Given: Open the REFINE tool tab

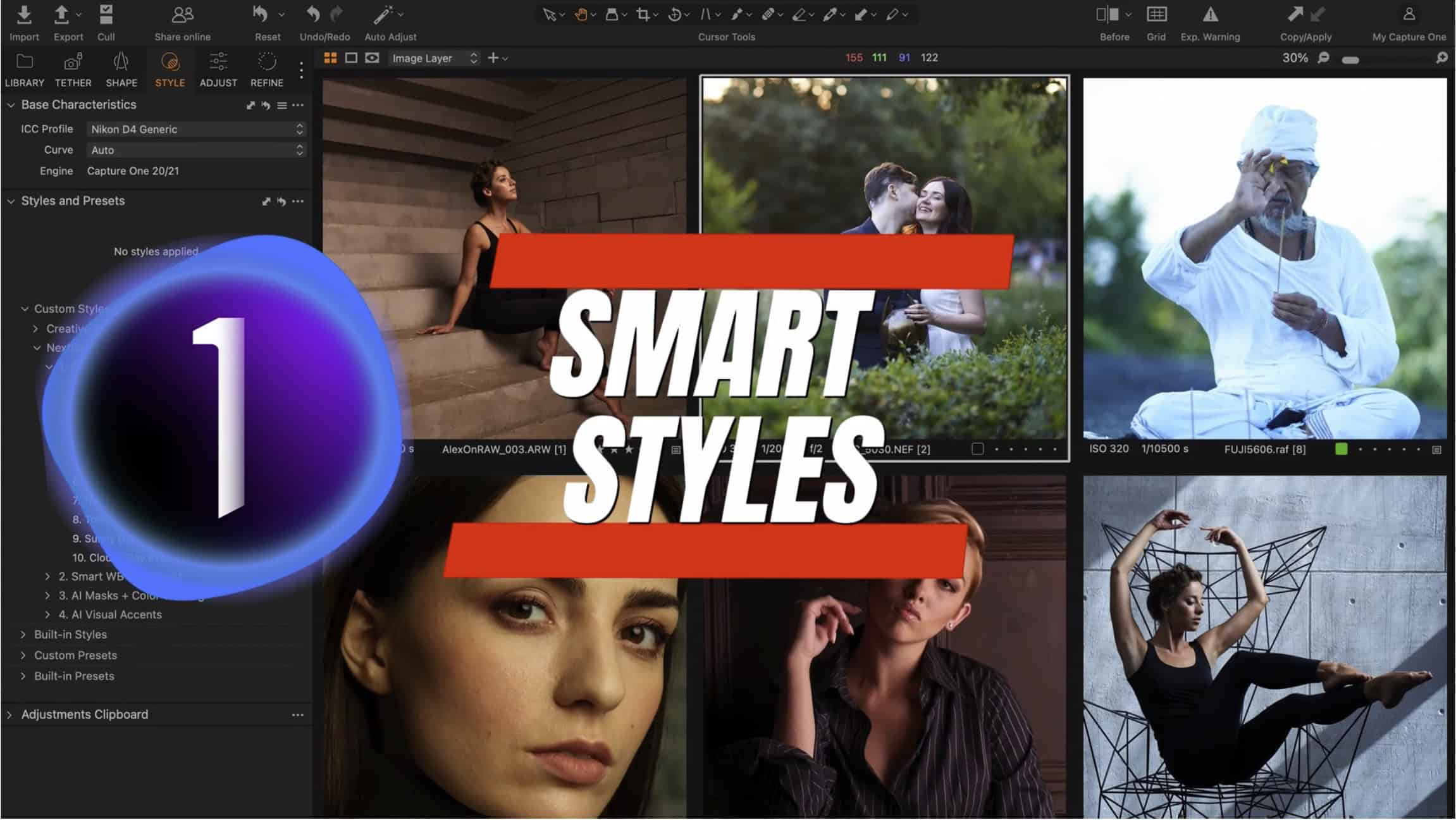Looking at the screenshot, I should pos(267,70).
